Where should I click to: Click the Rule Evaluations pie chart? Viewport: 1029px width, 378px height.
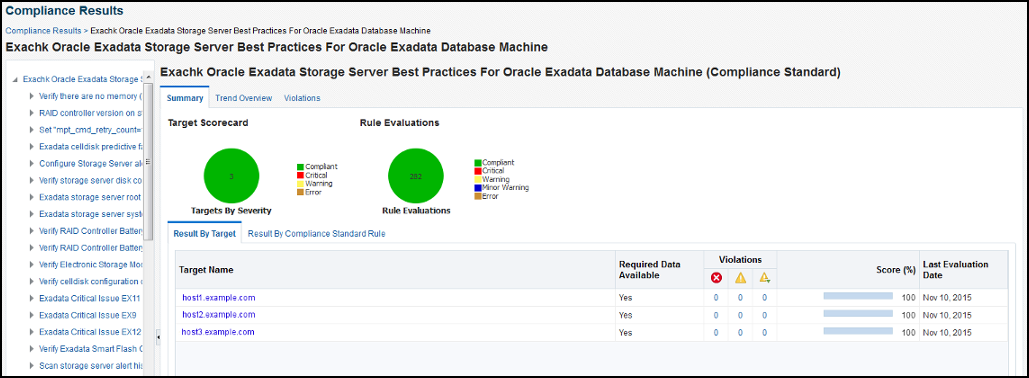click(415, 177)
